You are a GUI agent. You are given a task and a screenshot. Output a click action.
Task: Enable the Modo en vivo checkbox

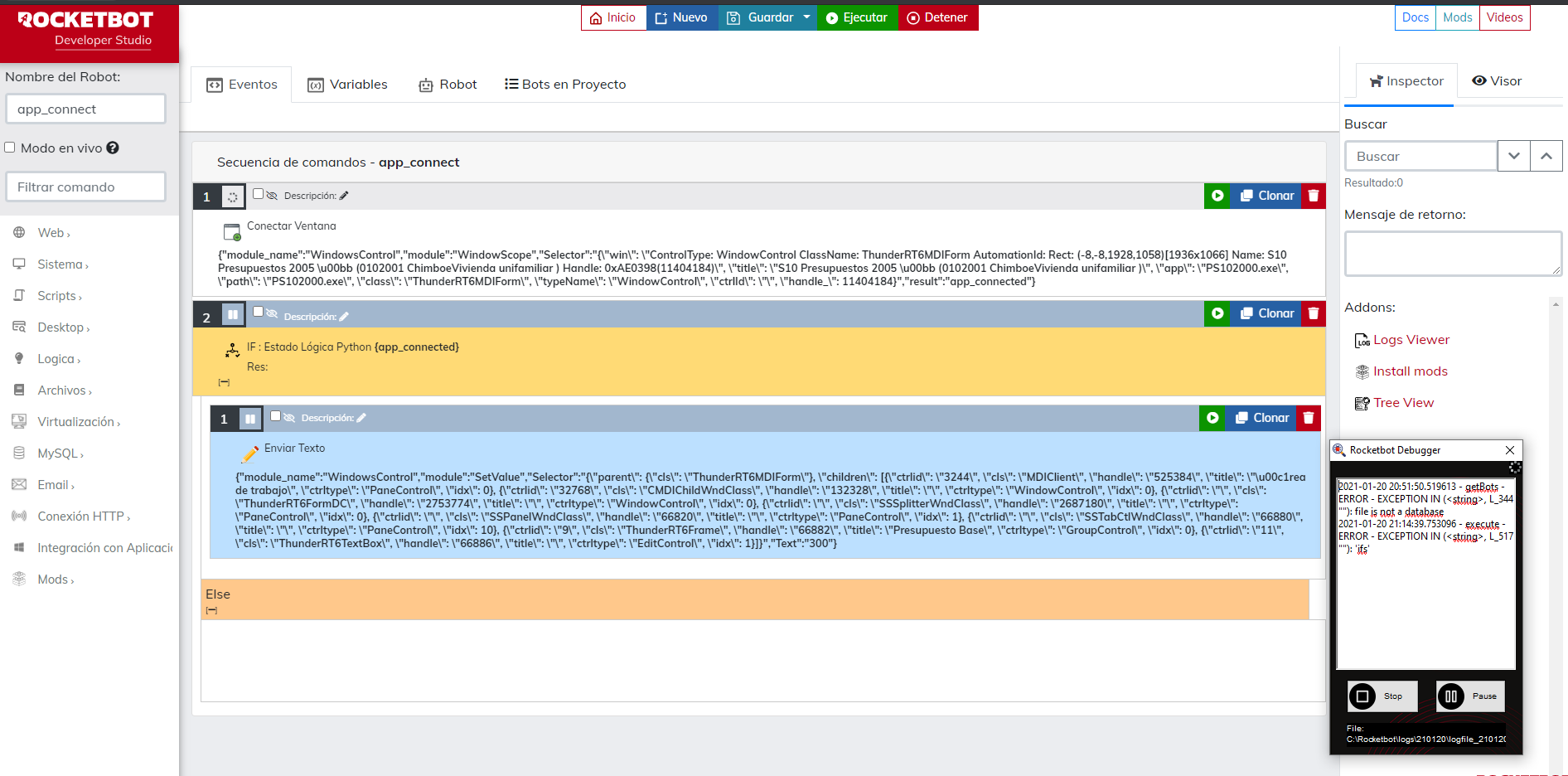[x=10, y=148]
